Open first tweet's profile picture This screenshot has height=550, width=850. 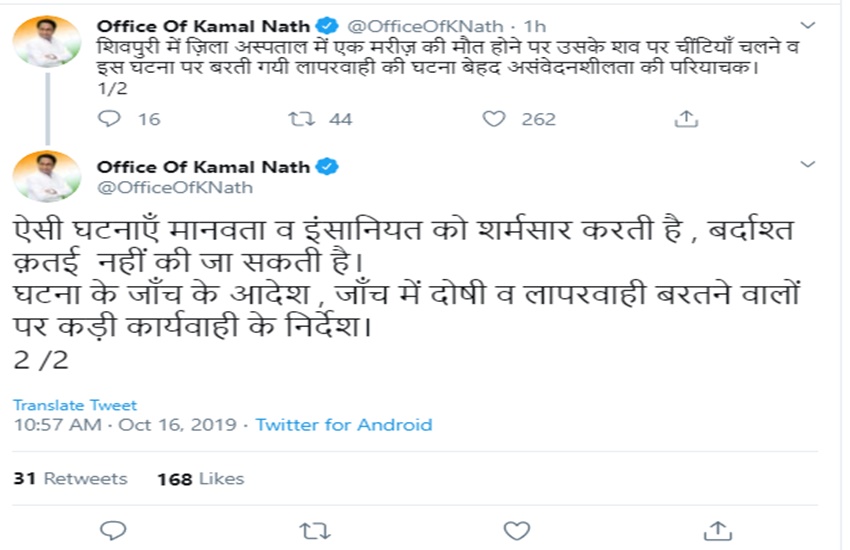tap(47, 42)
